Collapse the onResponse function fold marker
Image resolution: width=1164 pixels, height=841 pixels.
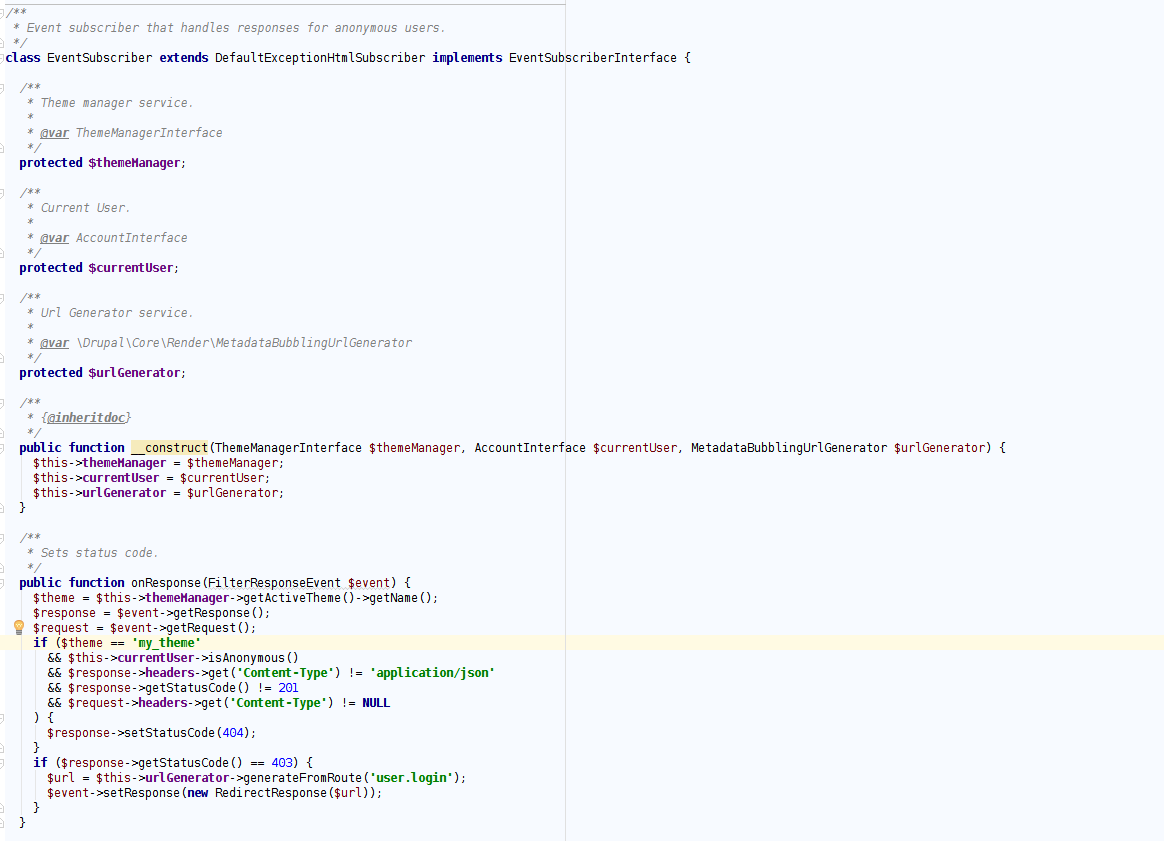coord(2,583)
